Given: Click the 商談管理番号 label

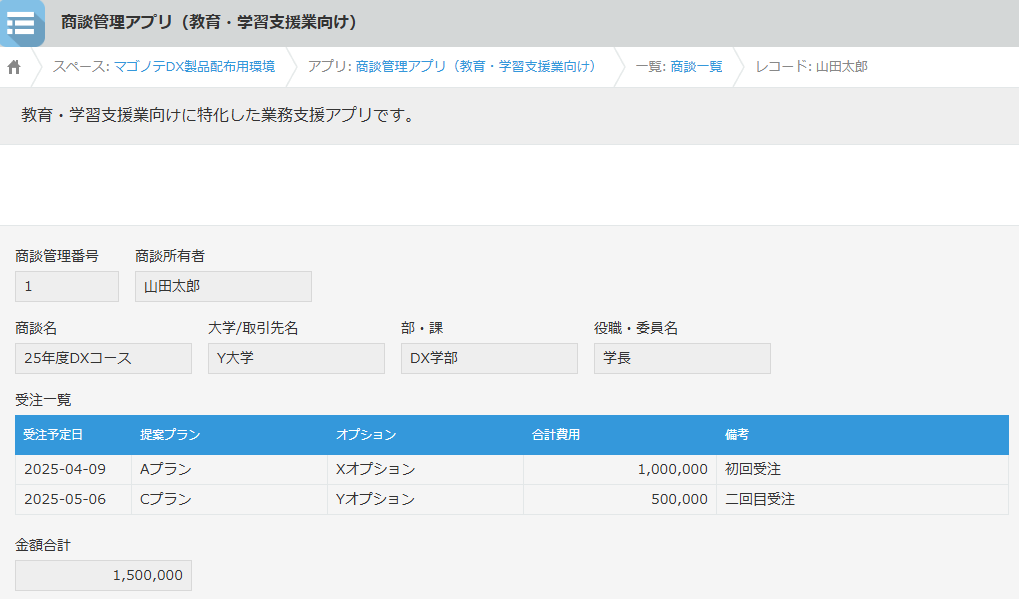Looking at the screenshot, I should (x=57, y=257).
